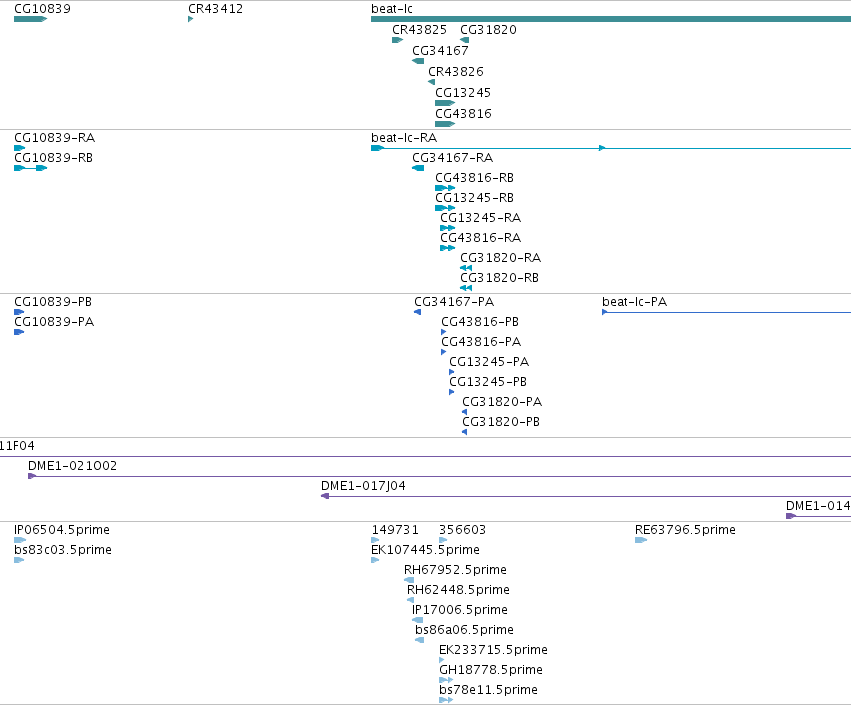This screenshot has height=705, width=851.
Task: Select the IP17006.5prime EST glyph
Action: pos(417,620)
